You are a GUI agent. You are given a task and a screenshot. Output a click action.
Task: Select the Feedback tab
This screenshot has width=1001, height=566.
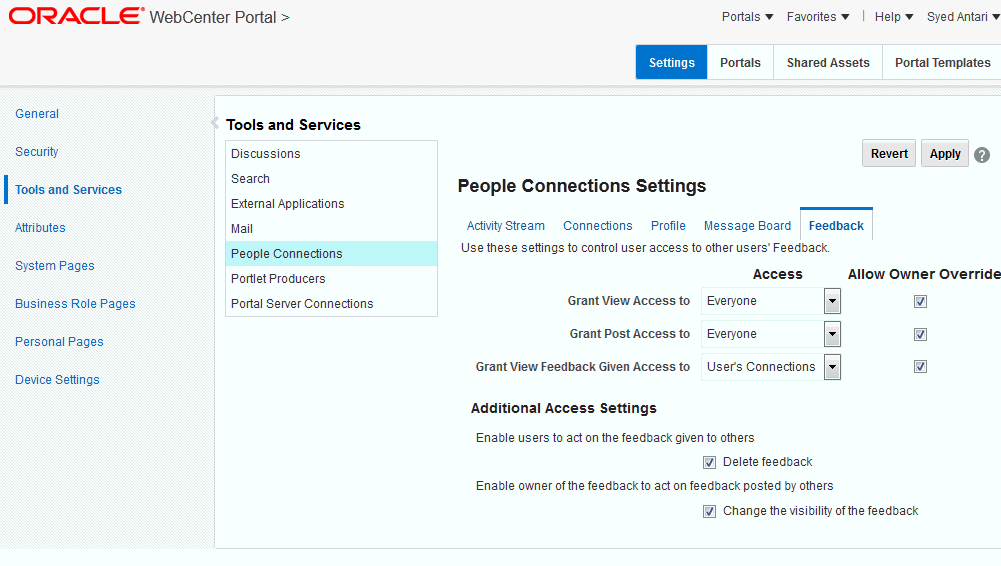point(836,225)
